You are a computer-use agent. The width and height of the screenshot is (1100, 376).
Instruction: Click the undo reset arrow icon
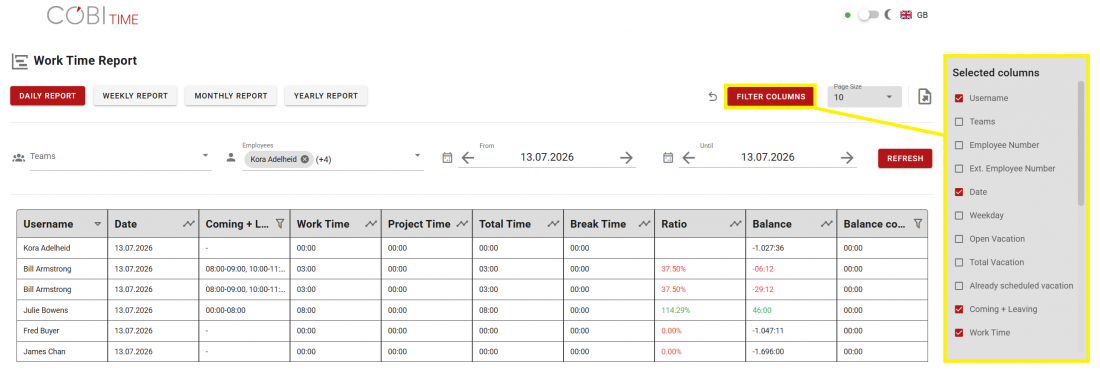[x=713, y=97]
